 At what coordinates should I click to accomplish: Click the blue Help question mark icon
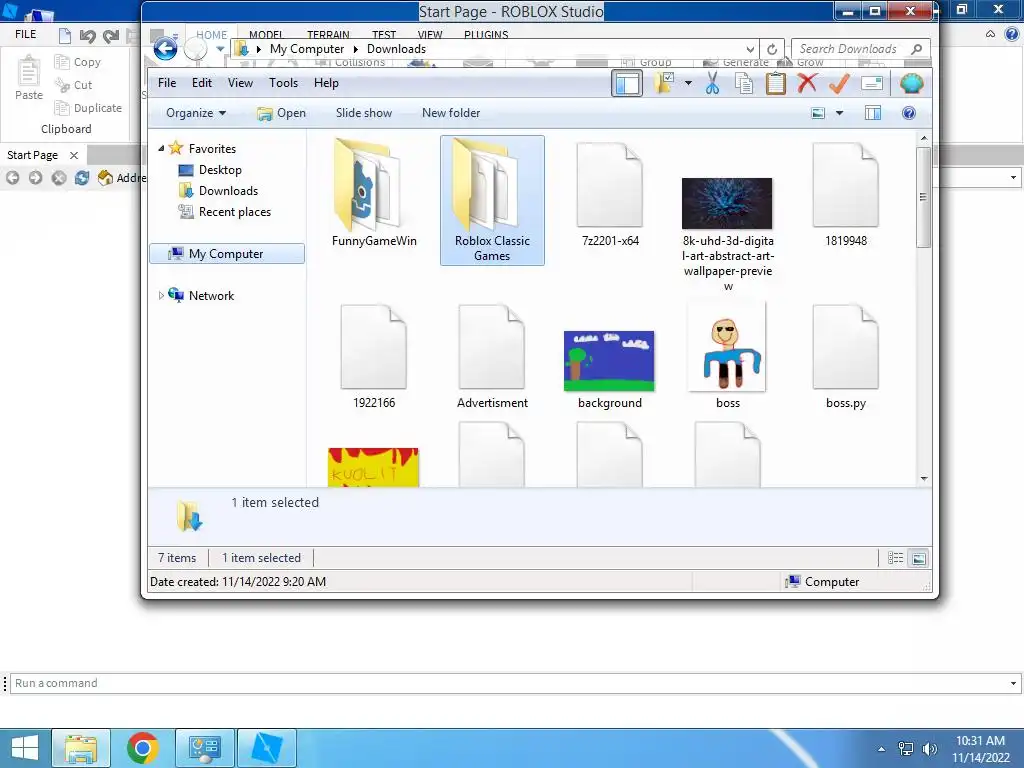[908, 113]
